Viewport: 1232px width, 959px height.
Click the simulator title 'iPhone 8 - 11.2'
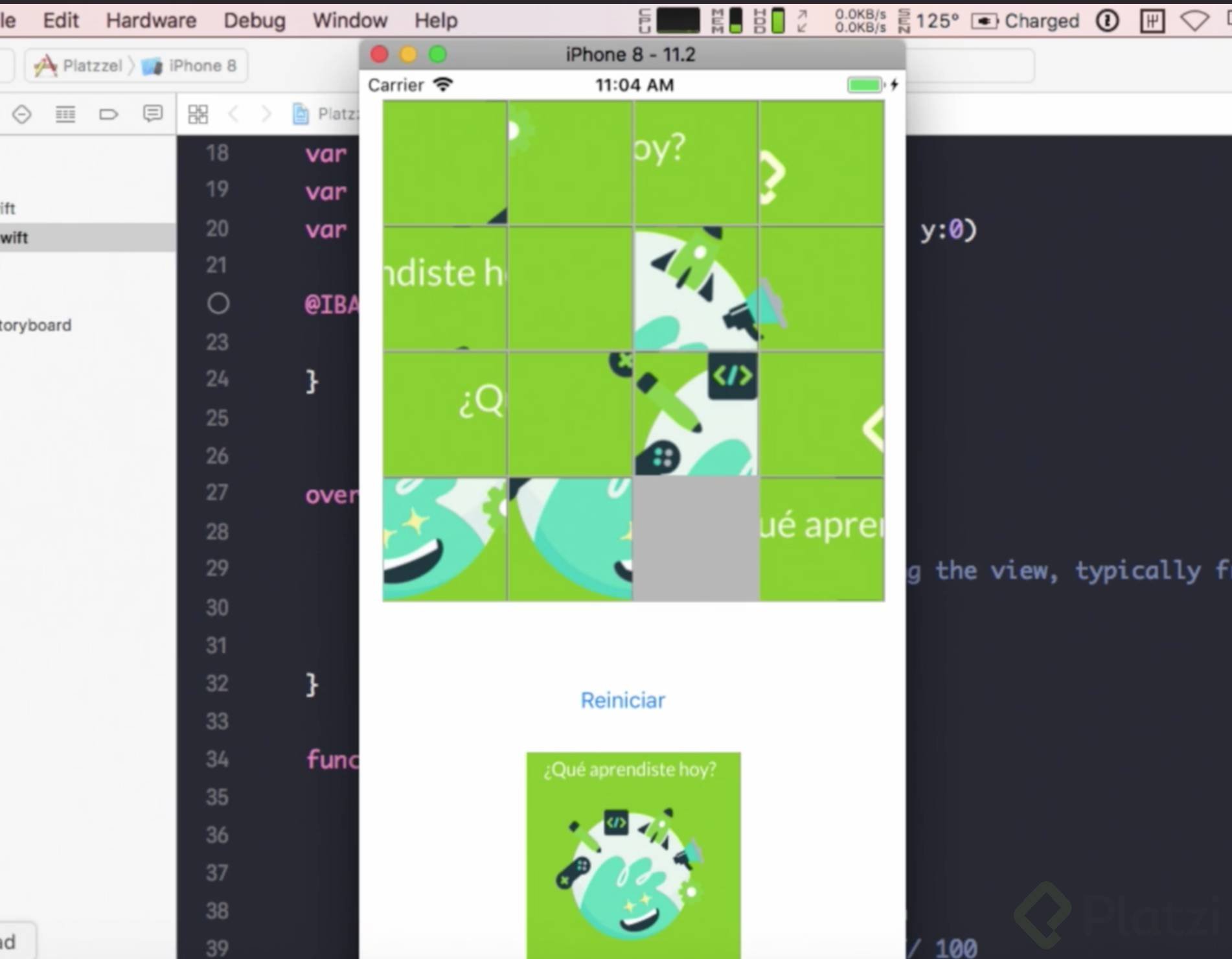[630, 54]
